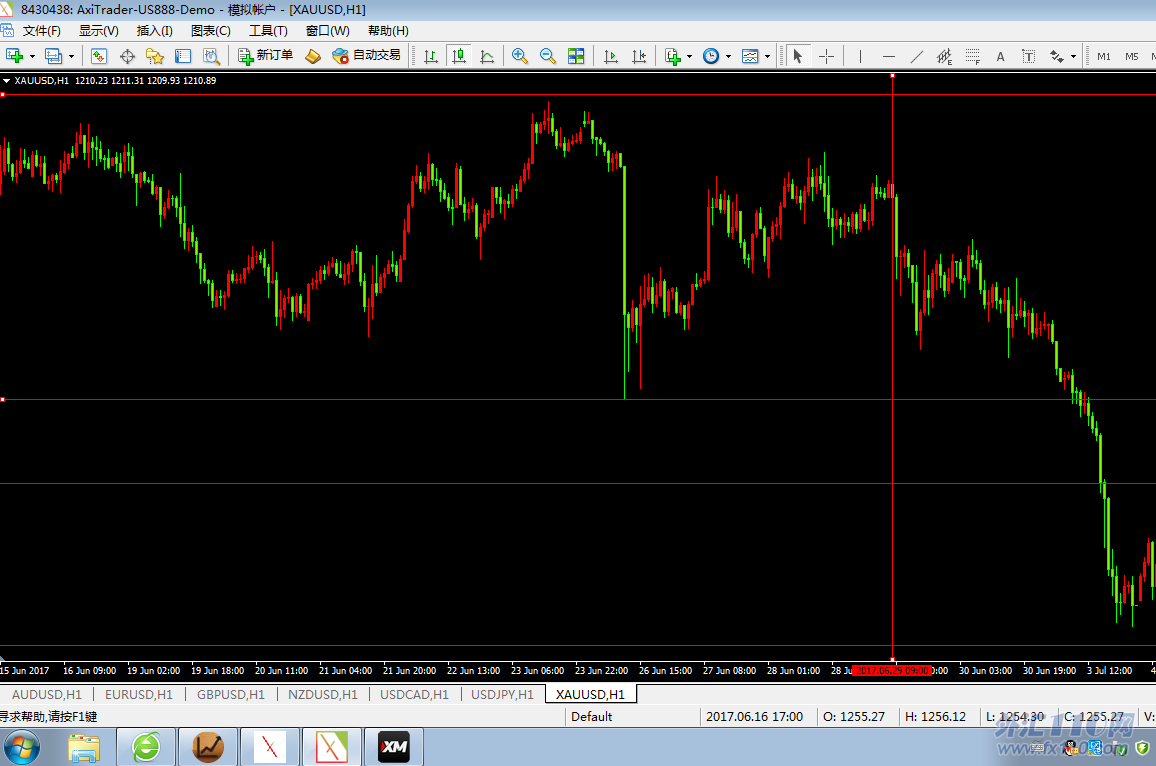Open the Navigator panel with star folder icon

(154, 56)
